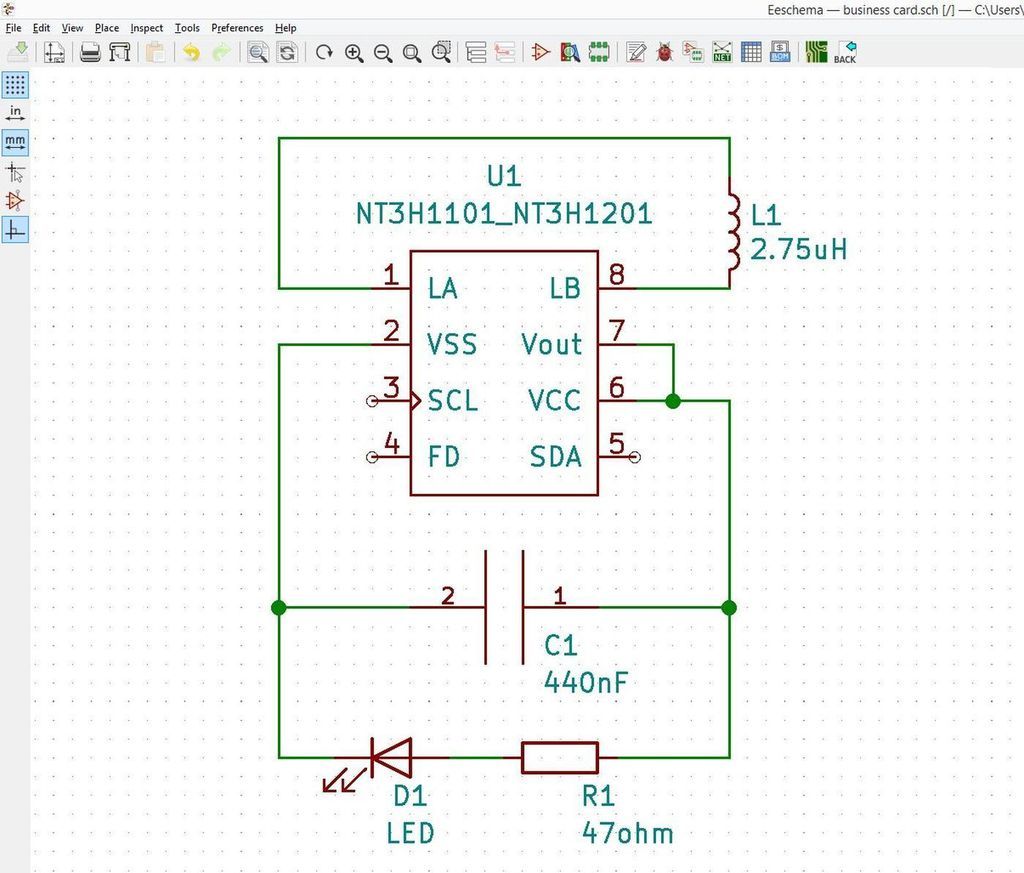Viewport: 1024px width, 873px height.
Task: Click the LED value label
Action: tap(410, 833)
